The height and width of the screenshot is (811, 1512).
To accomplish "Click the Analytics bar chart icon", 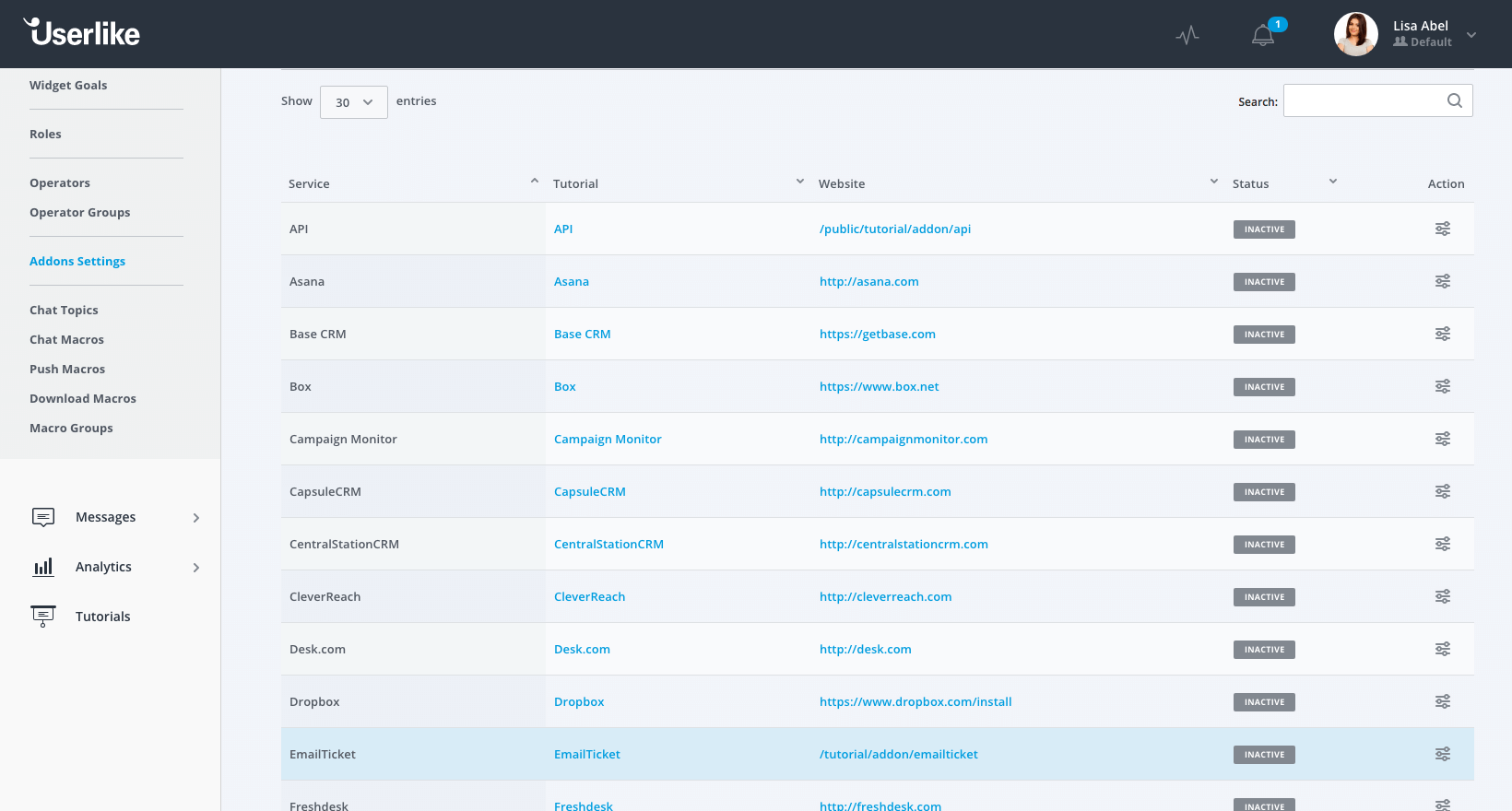I will click(x=43, y=567).
